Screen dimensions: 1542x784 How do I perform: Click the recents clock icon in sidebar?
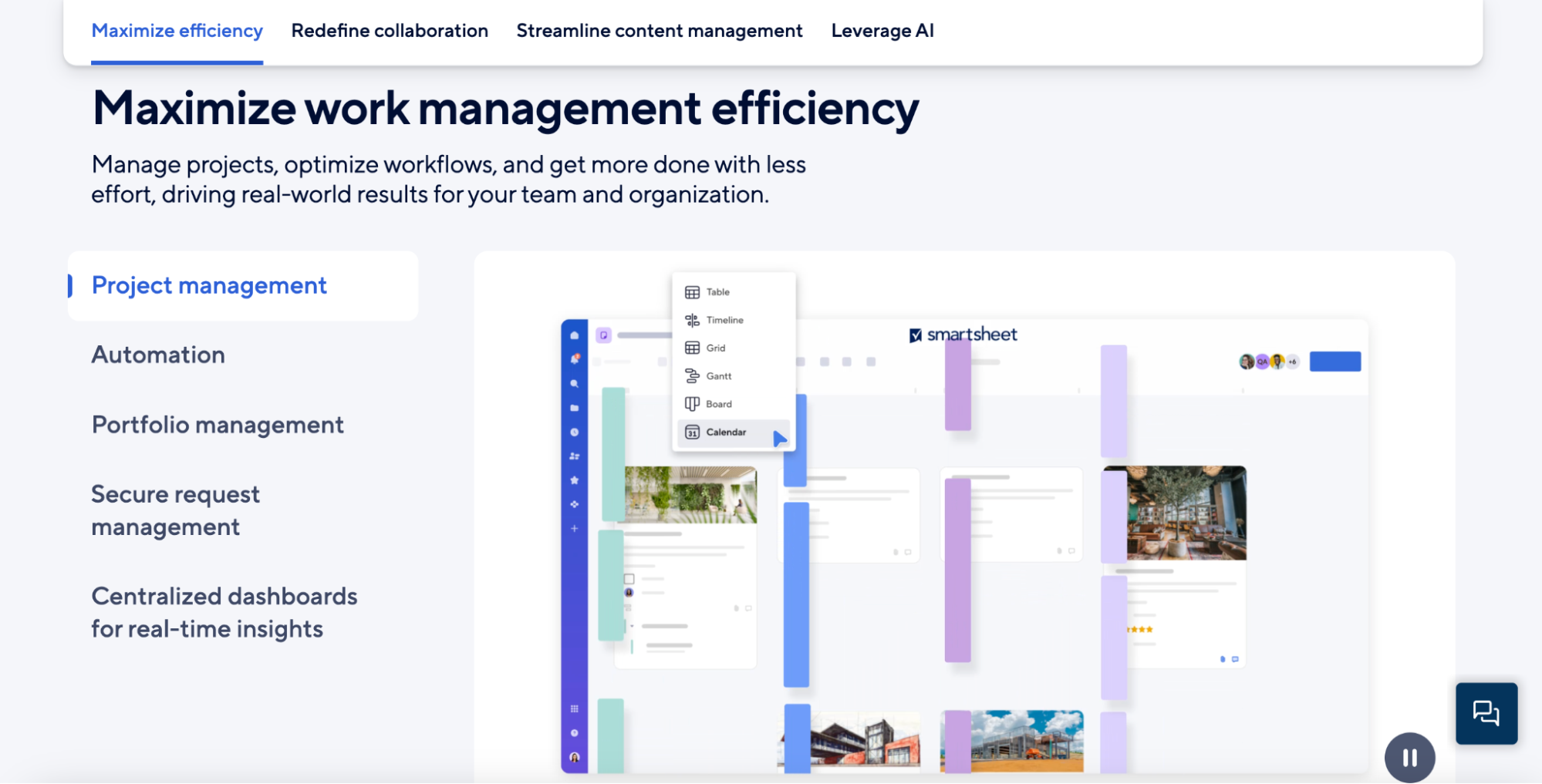coord(575,432)
